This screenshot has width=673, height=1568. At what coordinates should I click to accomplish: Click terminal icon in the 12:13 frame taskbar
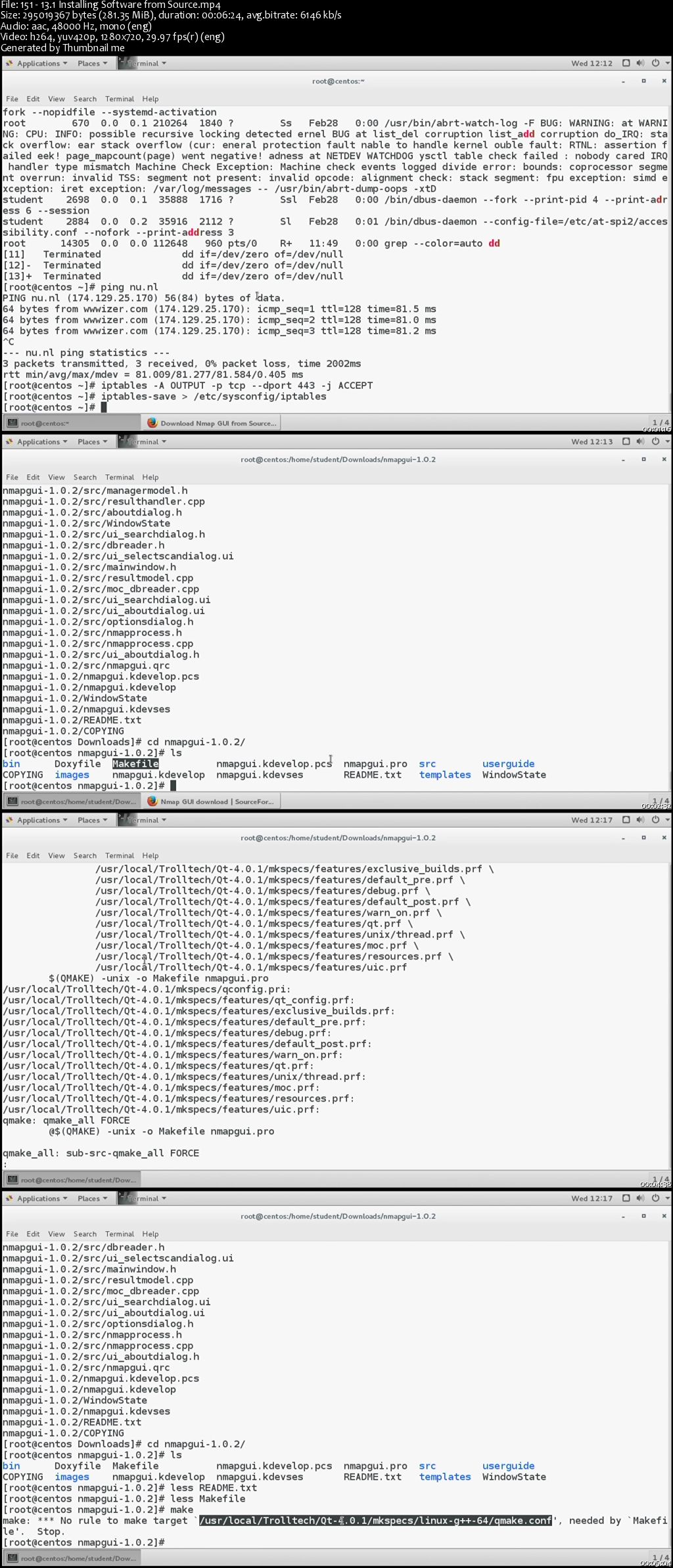coord(12,801)
